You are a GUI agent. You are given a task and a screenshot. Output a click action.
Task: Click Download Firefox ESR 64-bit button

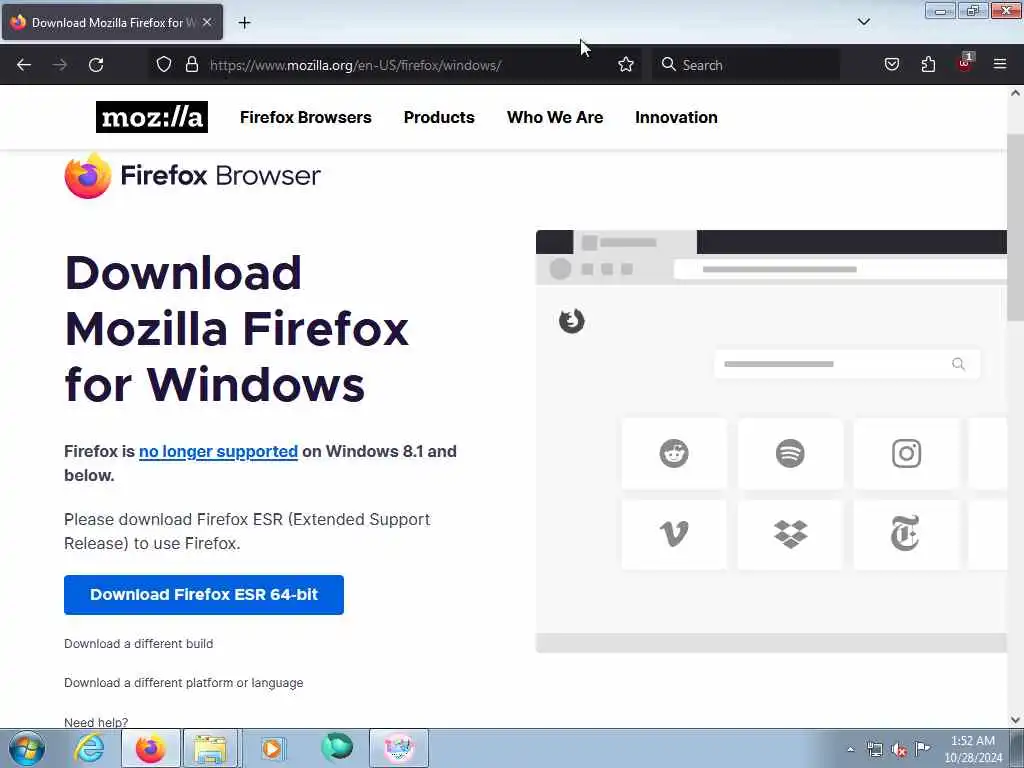pos(204,594)
